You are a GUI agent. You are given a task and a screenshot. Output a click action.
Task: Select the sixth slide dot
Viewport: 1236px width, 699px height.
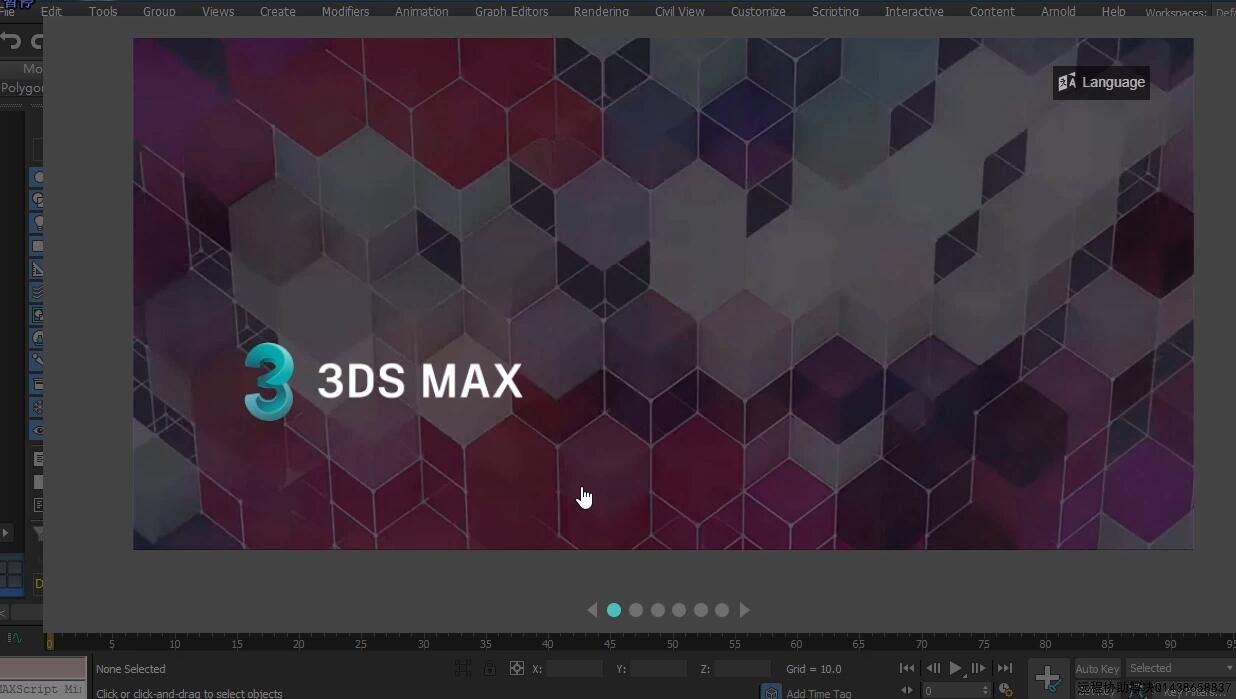[x=722, y=610]
